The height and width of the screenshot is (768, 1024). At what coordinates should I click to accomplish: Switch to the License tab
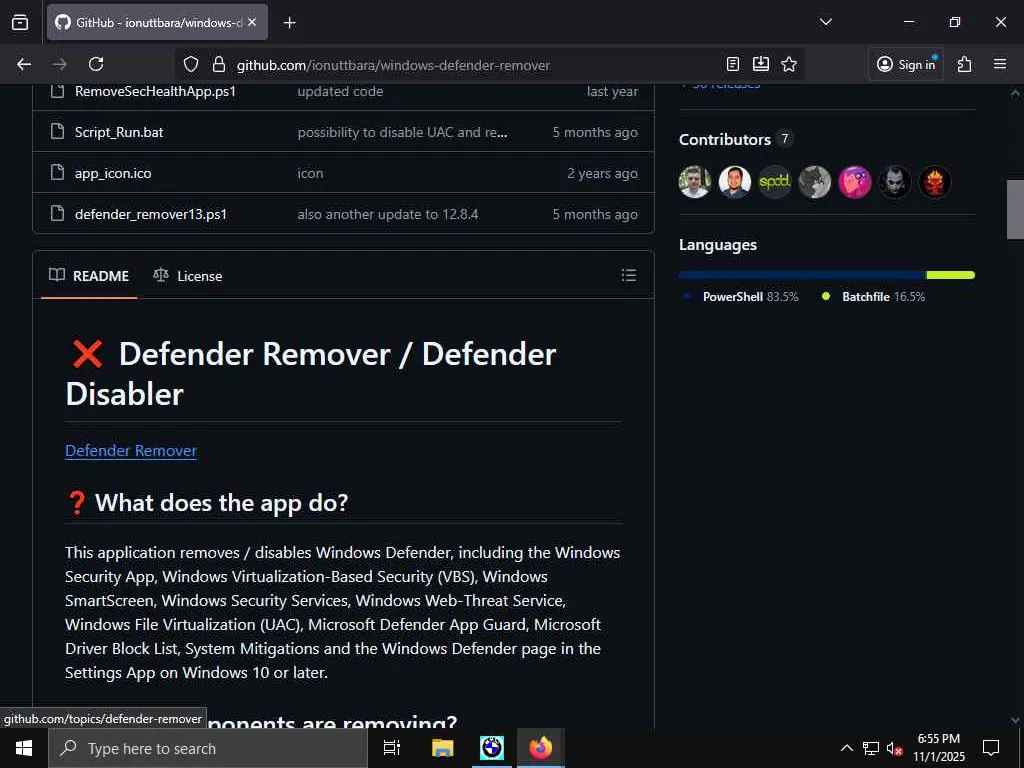pos(187,276)
